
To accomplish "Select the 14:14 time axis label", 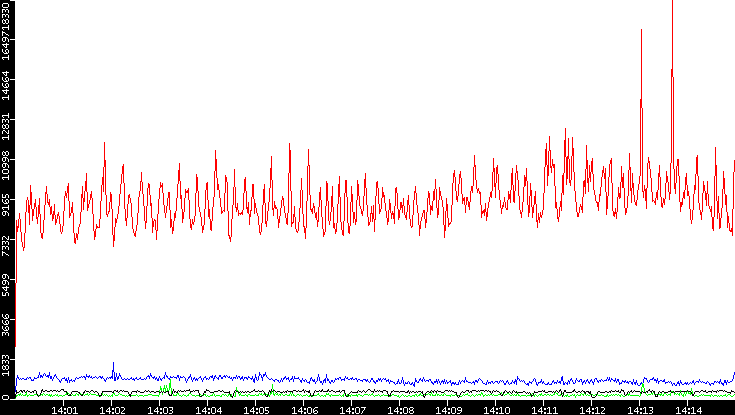I will coord(689,411).
